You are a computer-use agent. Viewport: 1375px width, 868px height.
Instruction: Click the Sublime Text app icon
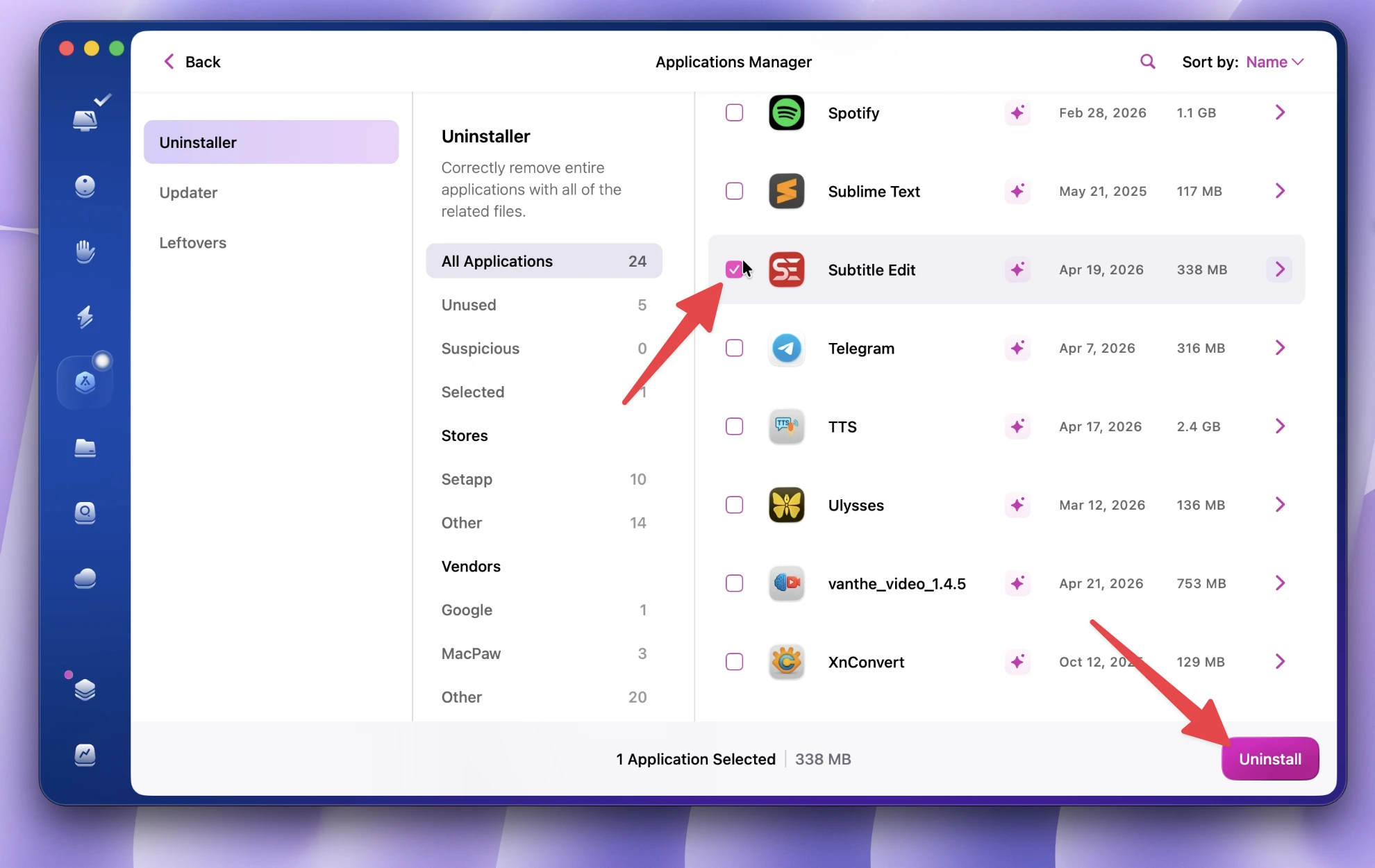coord(786,191)
